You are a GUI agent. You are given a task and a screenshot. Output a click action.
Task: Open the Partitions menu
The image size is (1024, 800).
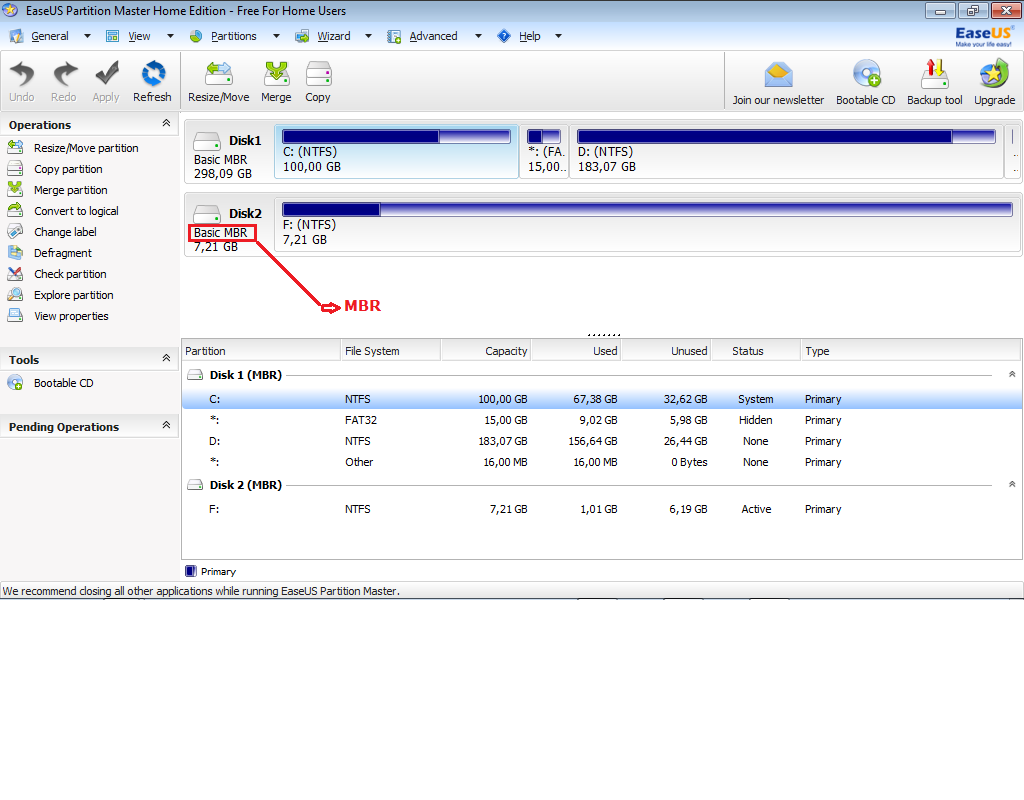pyautogui.click(x=233, y=37)
